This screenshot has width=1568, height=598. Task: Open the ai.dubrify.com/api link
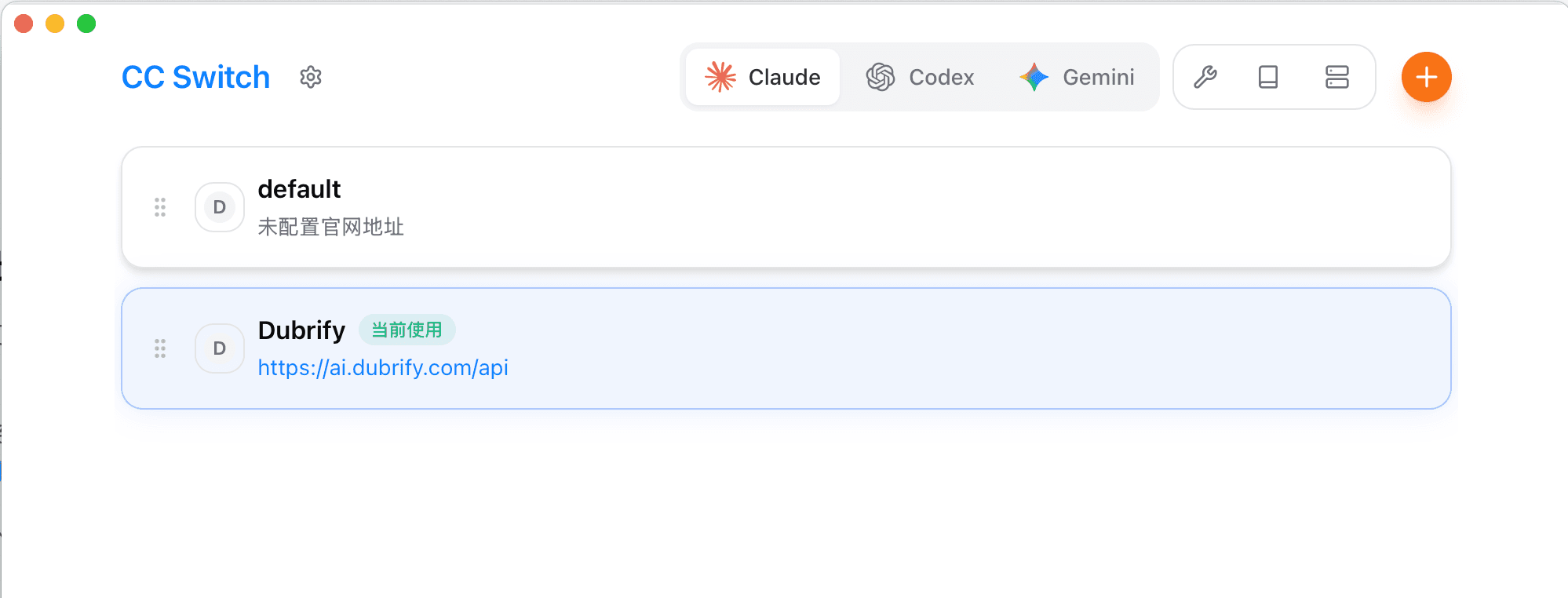tap(383, 368)
